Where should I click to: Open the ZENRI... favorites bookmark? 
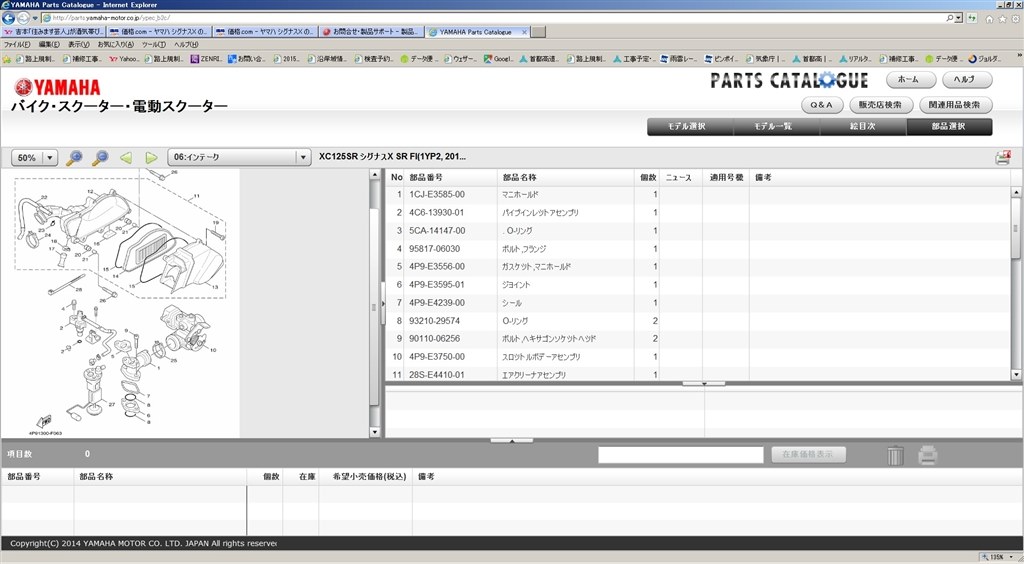206,59
